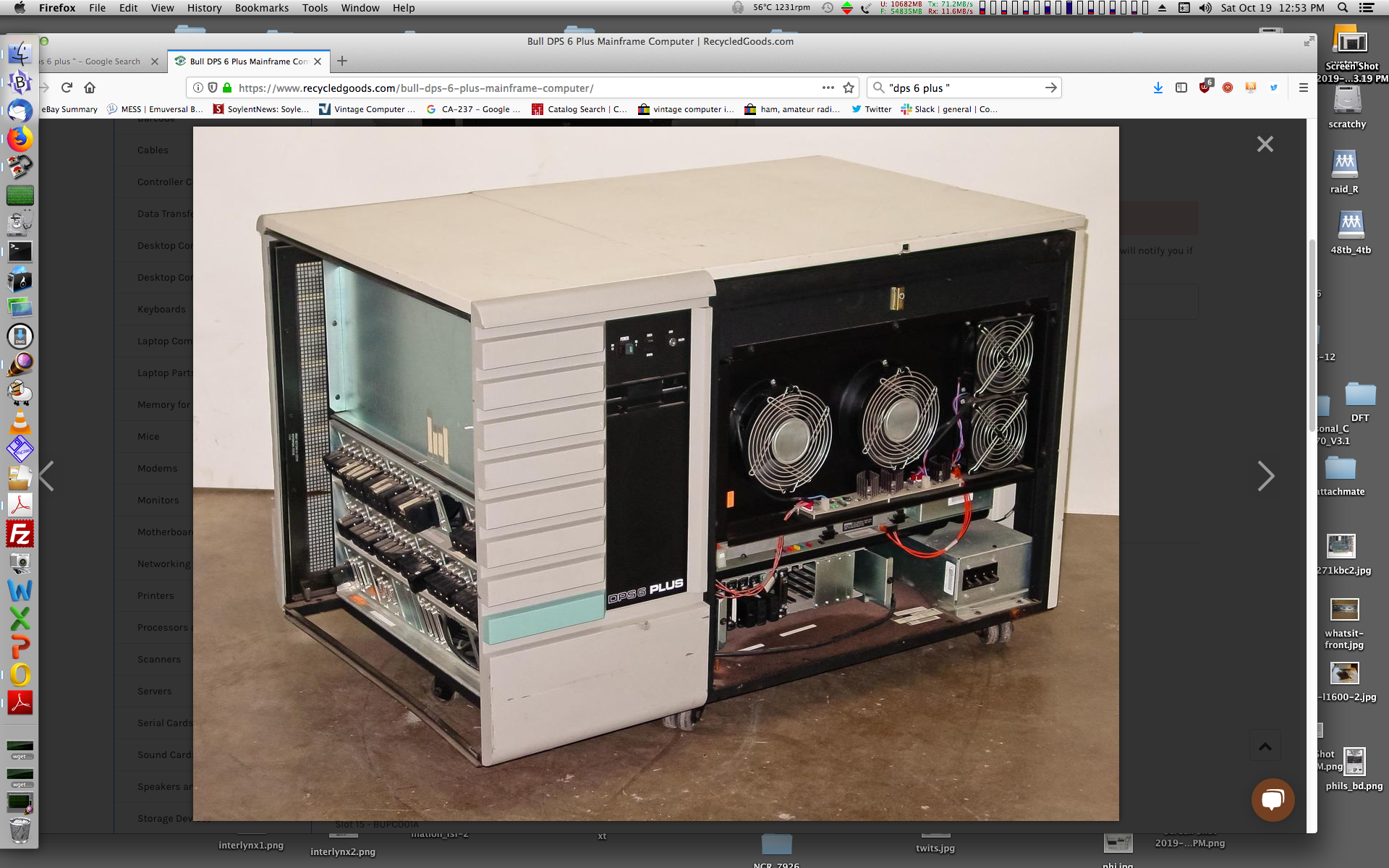Adjust the system volume icon

tap(1205, 8)
